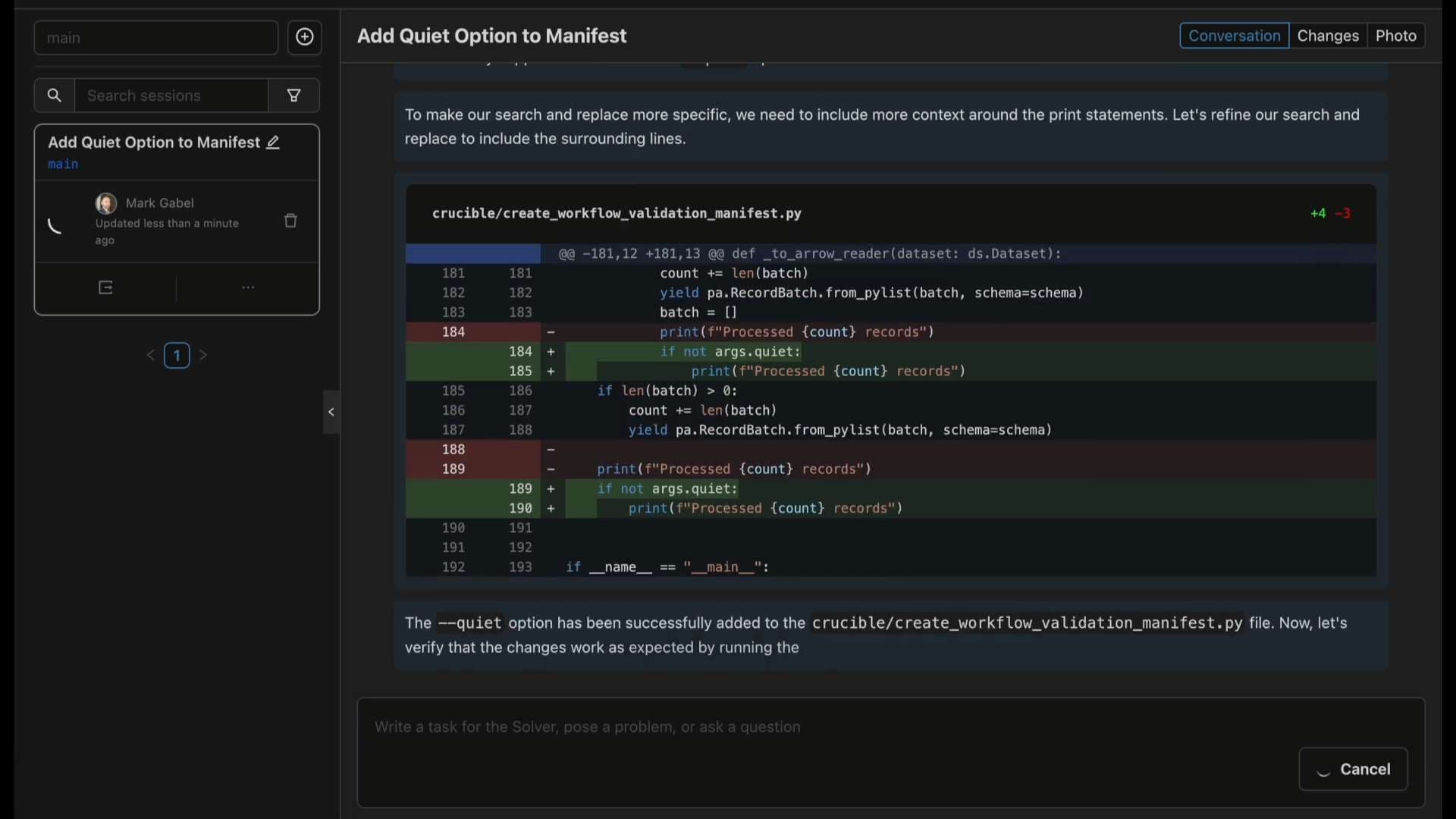Screen dimensions: 1456x819
Task: Click the search magnifier icon
Action: [54, 96]
